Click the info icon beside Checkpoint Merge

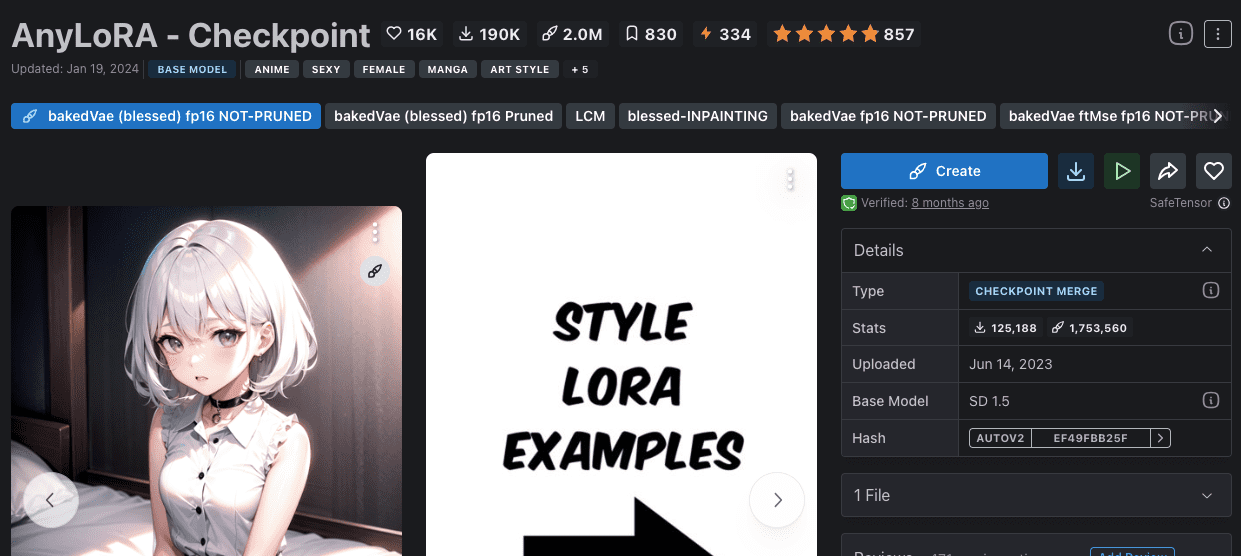coord(1210,291)
